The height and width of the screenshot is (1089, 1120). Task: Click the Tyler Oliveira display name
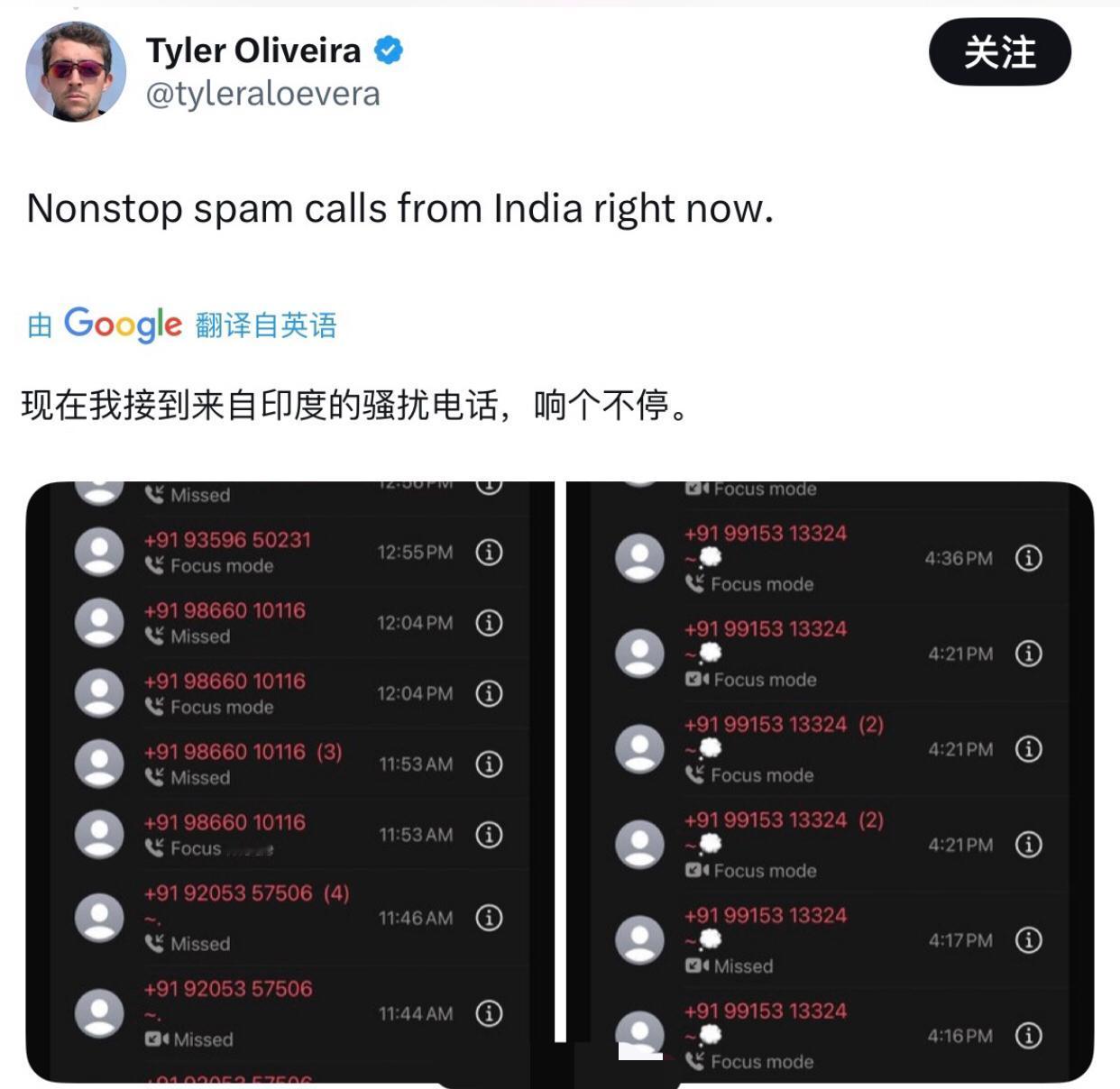click(x=253, y=50)
